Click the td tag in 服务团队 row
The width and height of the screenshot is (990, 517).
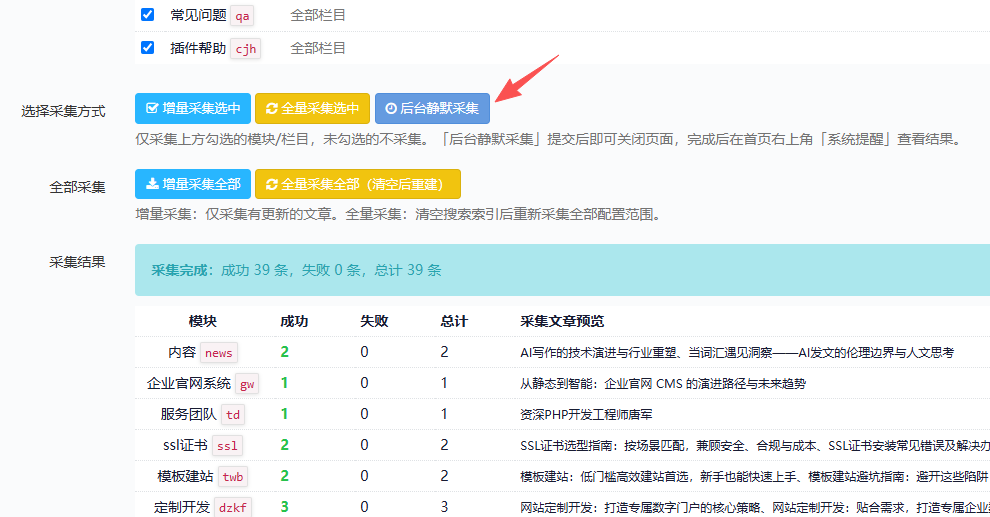tap(233, 415)
